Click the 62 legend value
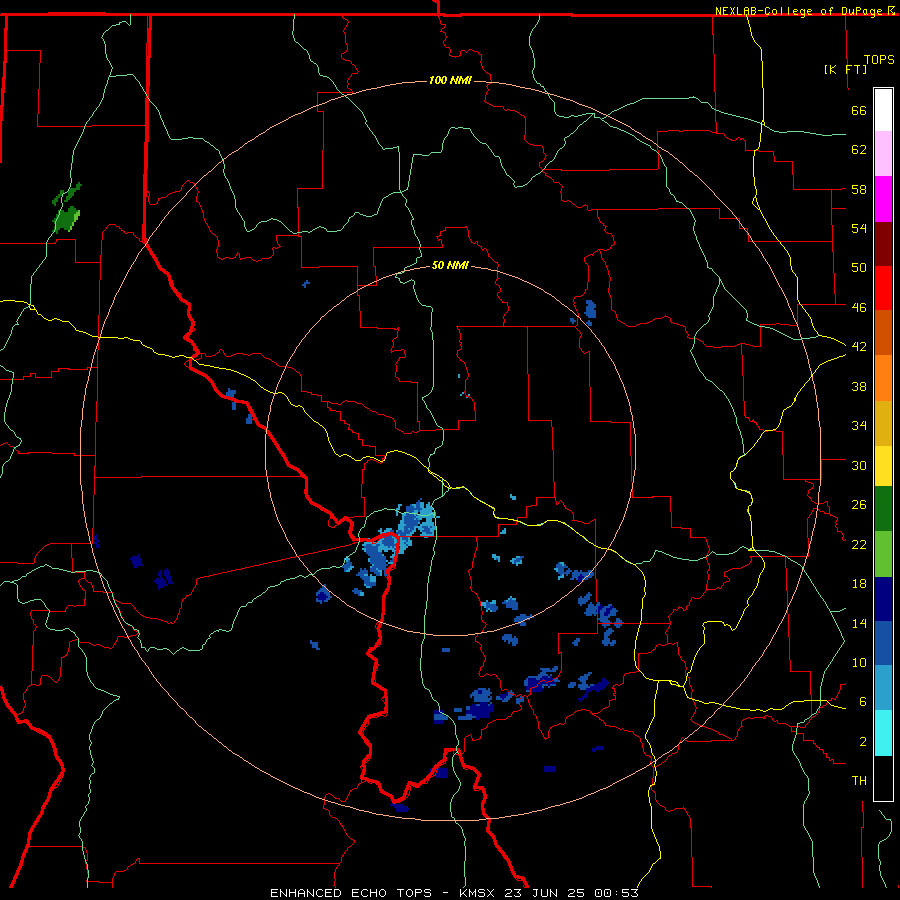This screenshot has height=900, width=900. [859, 150]
